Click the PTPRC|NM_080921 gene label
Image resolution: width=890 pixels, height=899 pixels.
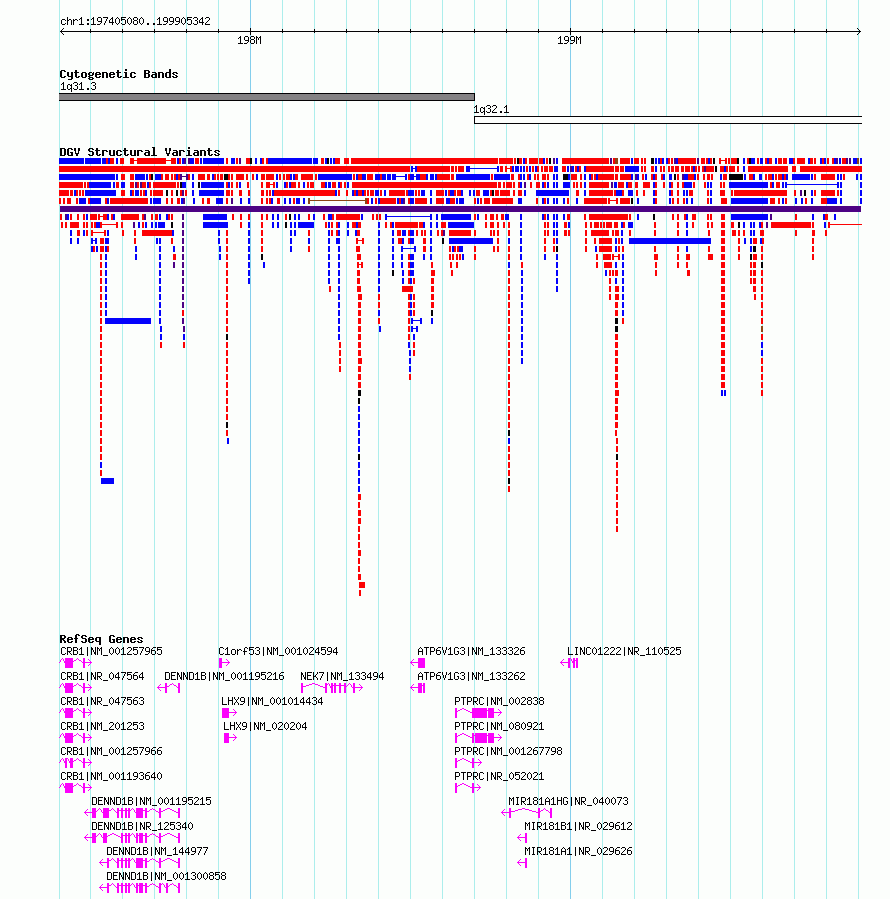499,726
